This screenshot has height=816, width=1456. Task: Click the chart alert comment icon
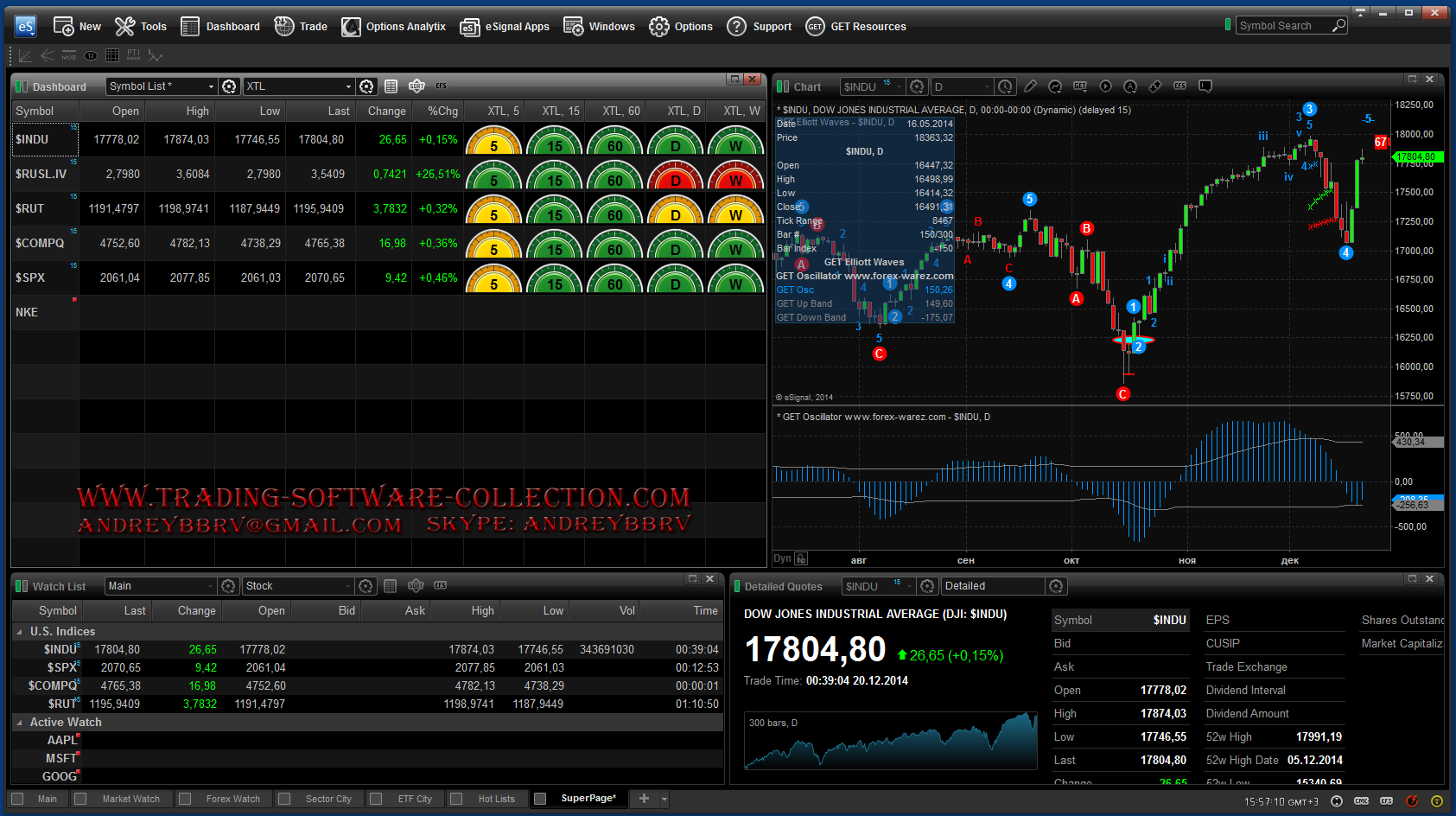(1205, 86)
